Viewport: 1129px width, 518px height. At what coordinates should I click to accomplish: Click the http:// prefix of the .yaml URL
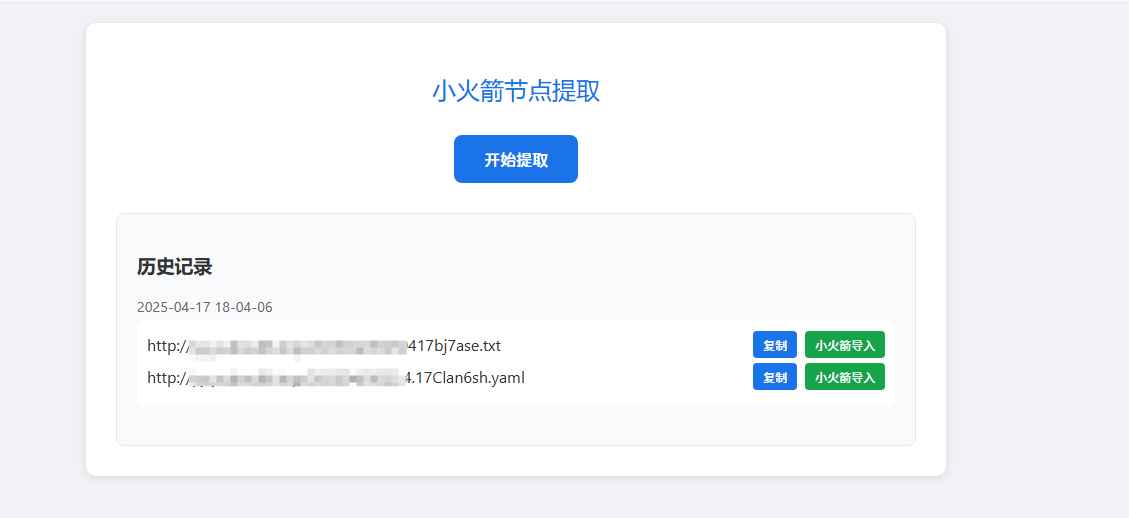[166, 378]
